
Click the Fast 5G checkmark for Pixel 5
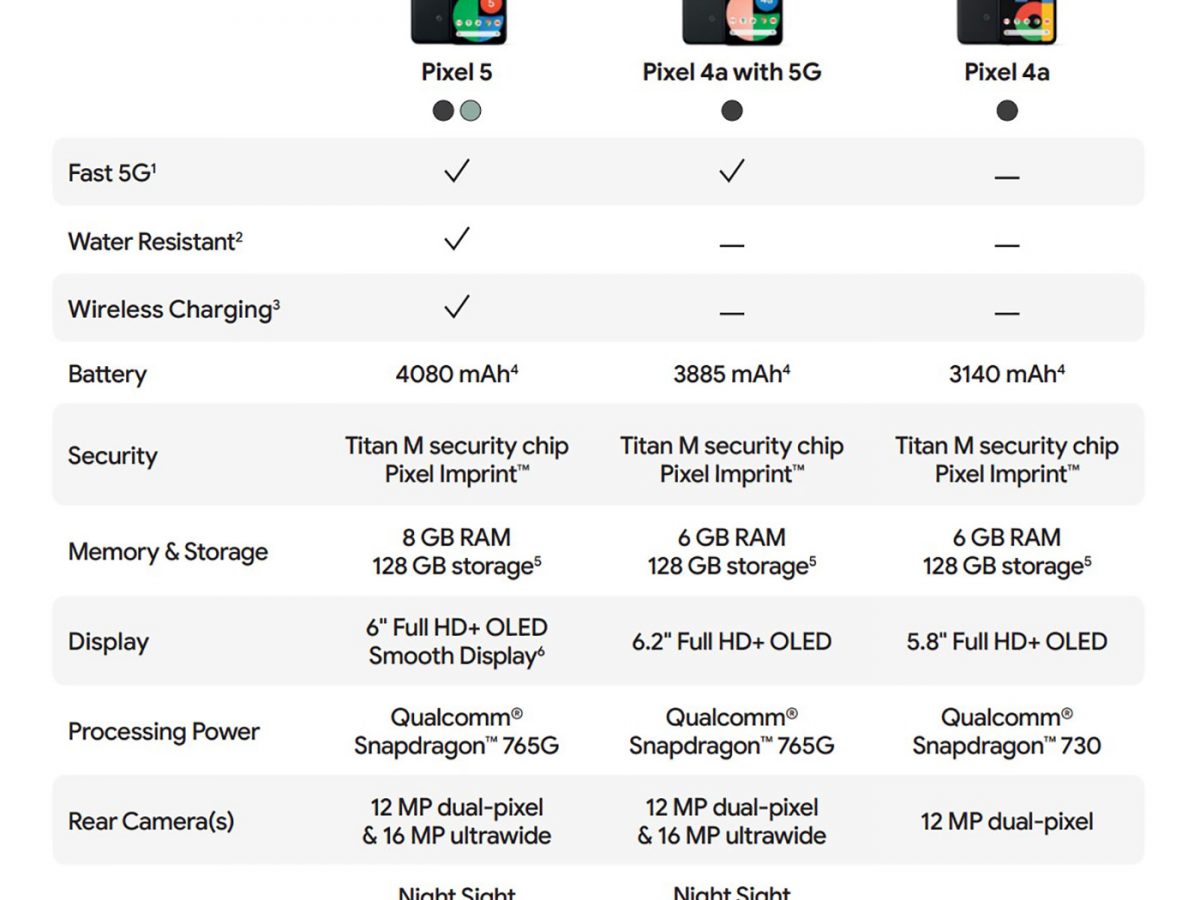pos(457,172)
